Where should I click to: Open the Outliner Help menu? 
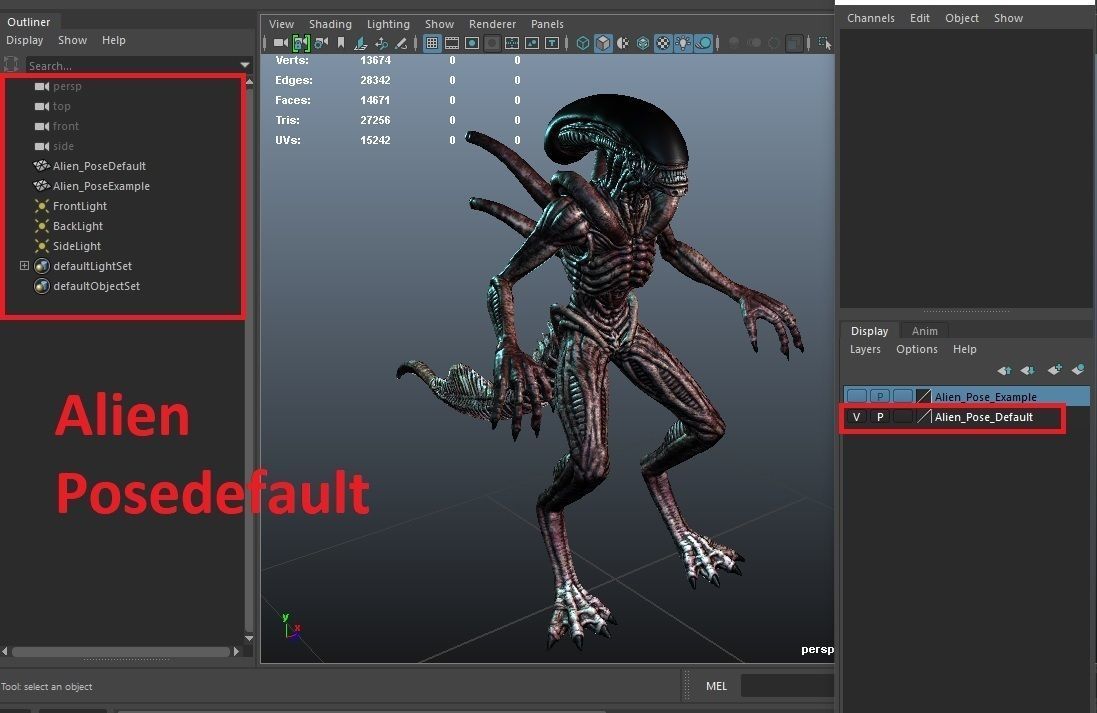[114, 41]
